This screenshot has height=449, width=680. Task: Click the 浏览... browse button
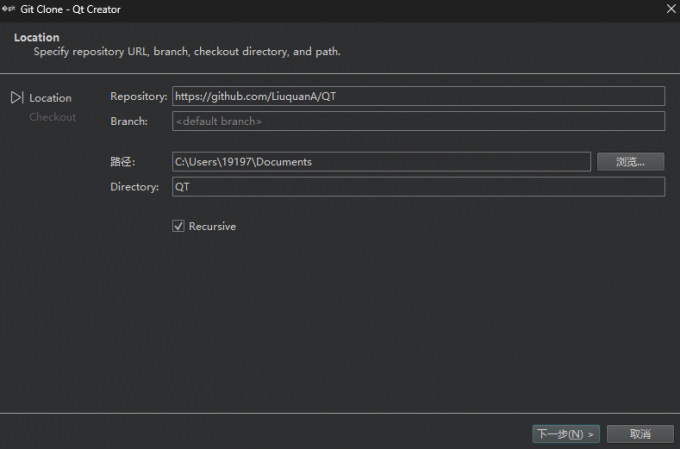point(630,162)
